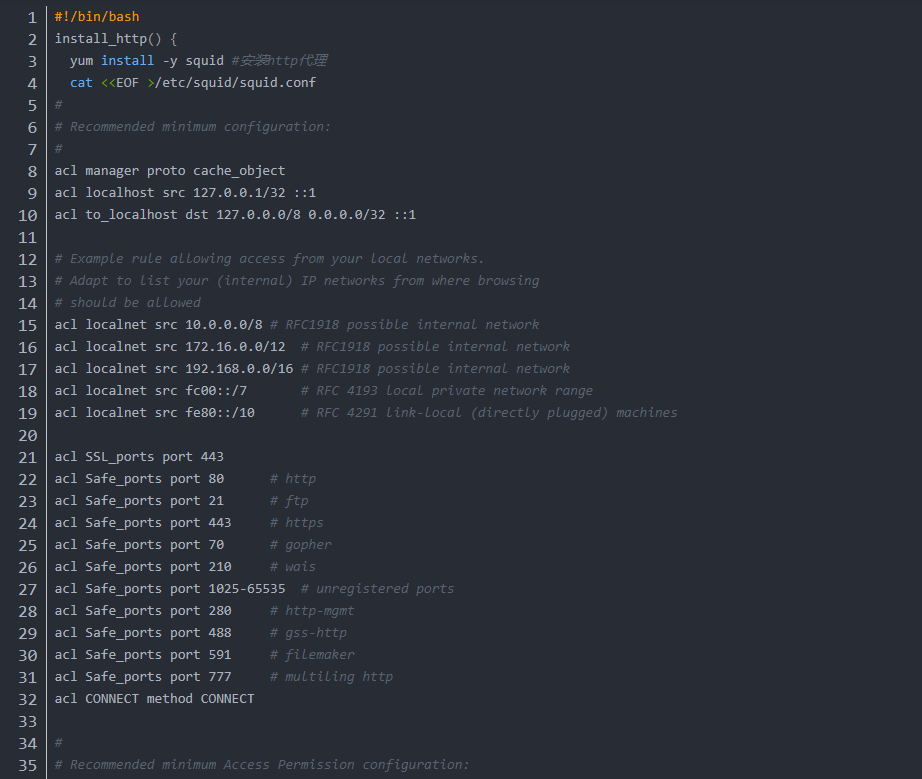Click the shebang #!/bin/bash text

97,17
